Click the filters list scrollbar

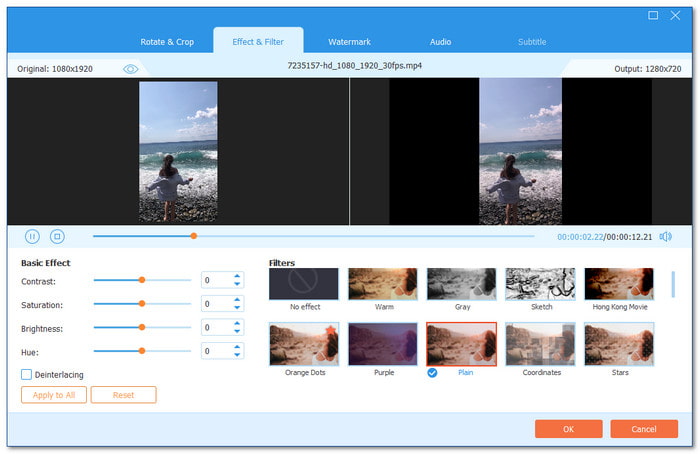click(673, 284)
